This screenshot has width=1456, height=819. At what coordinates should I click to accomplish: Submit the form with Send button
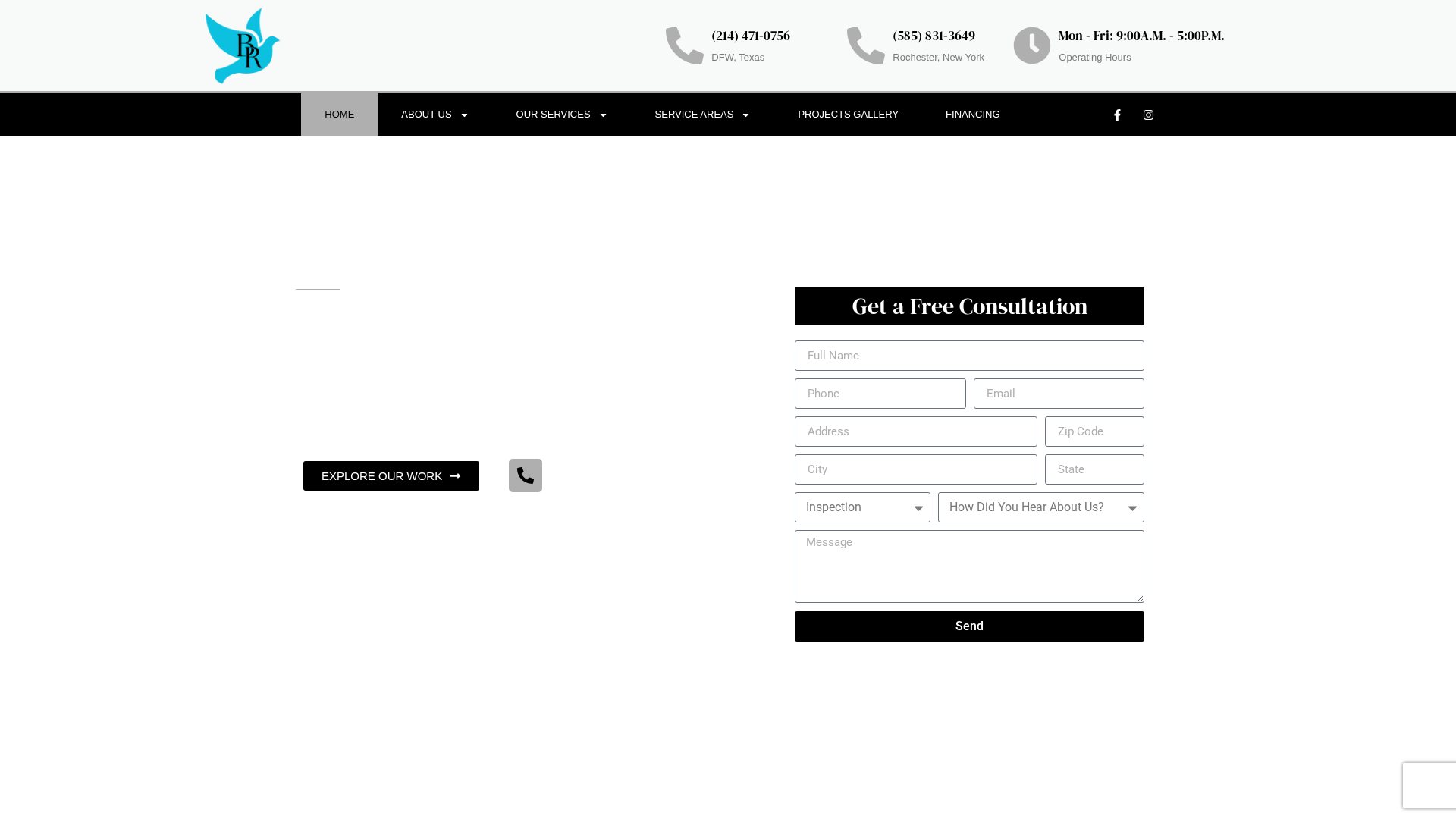[x=969, y=626]
